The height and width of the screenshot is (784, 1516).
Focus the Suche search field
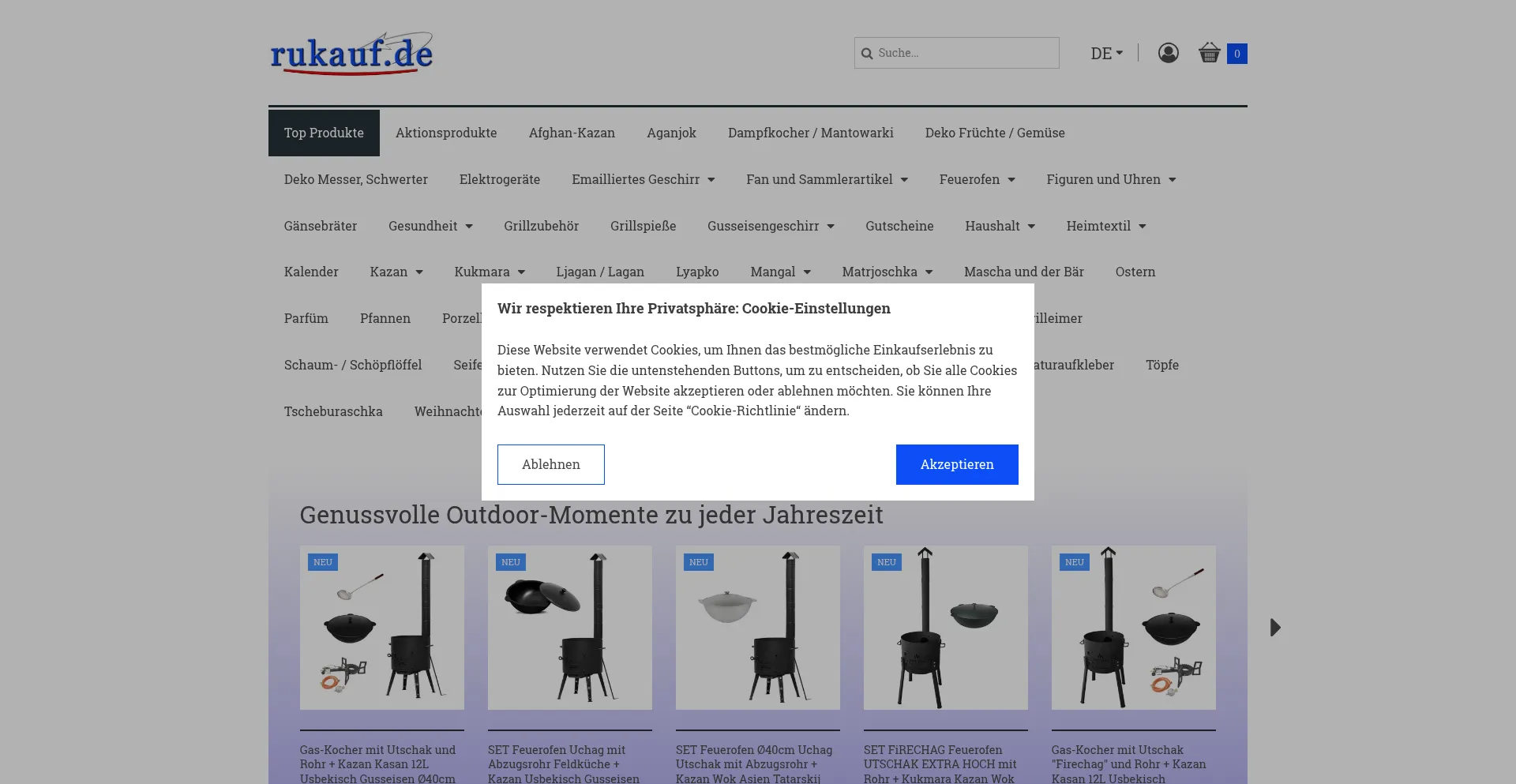pos(963,53)
